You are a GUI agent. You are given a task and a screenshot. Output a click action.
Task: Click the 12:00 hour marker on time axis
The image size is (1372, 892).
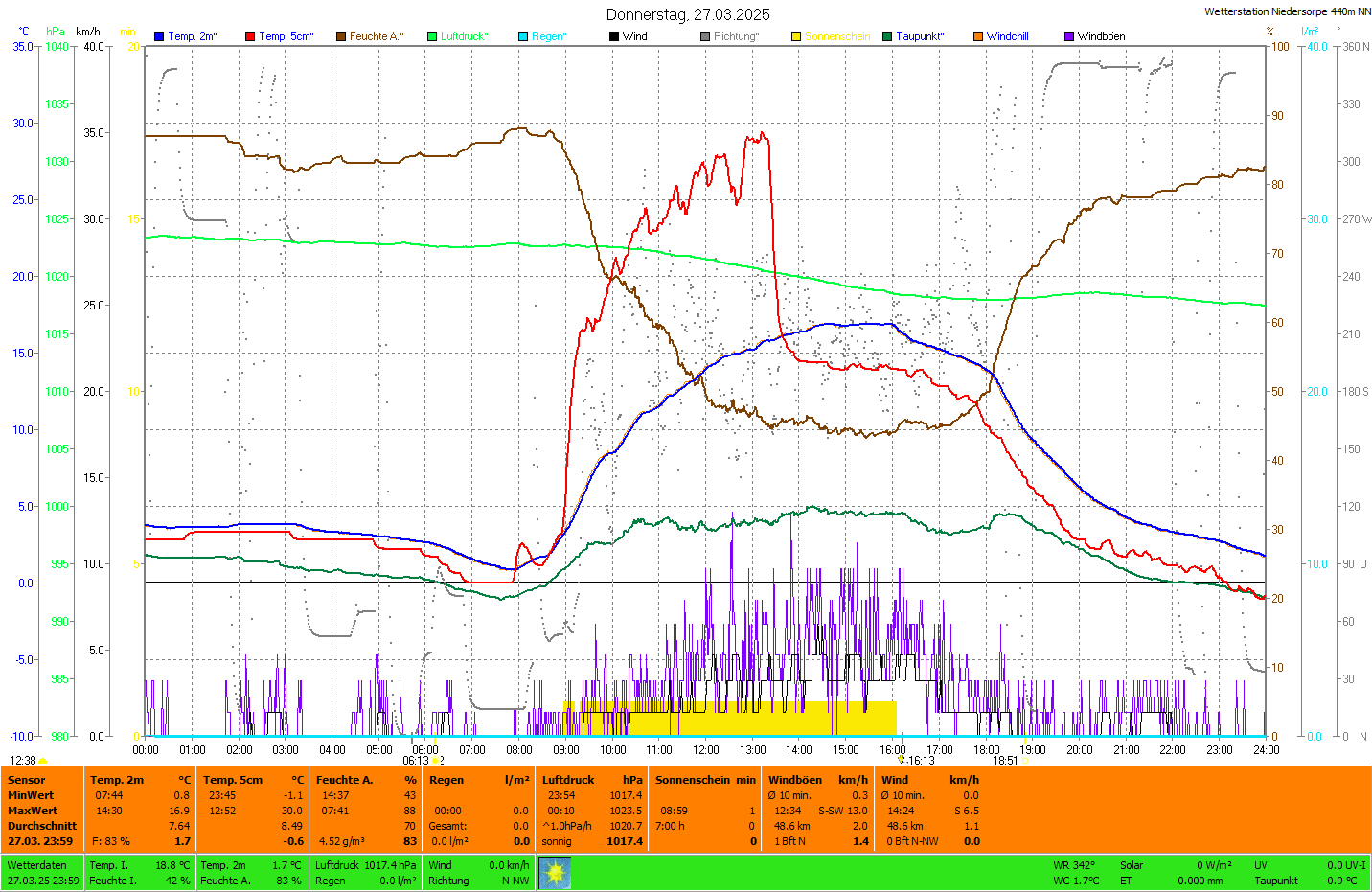pyautogui.click(x=706, y=750)
